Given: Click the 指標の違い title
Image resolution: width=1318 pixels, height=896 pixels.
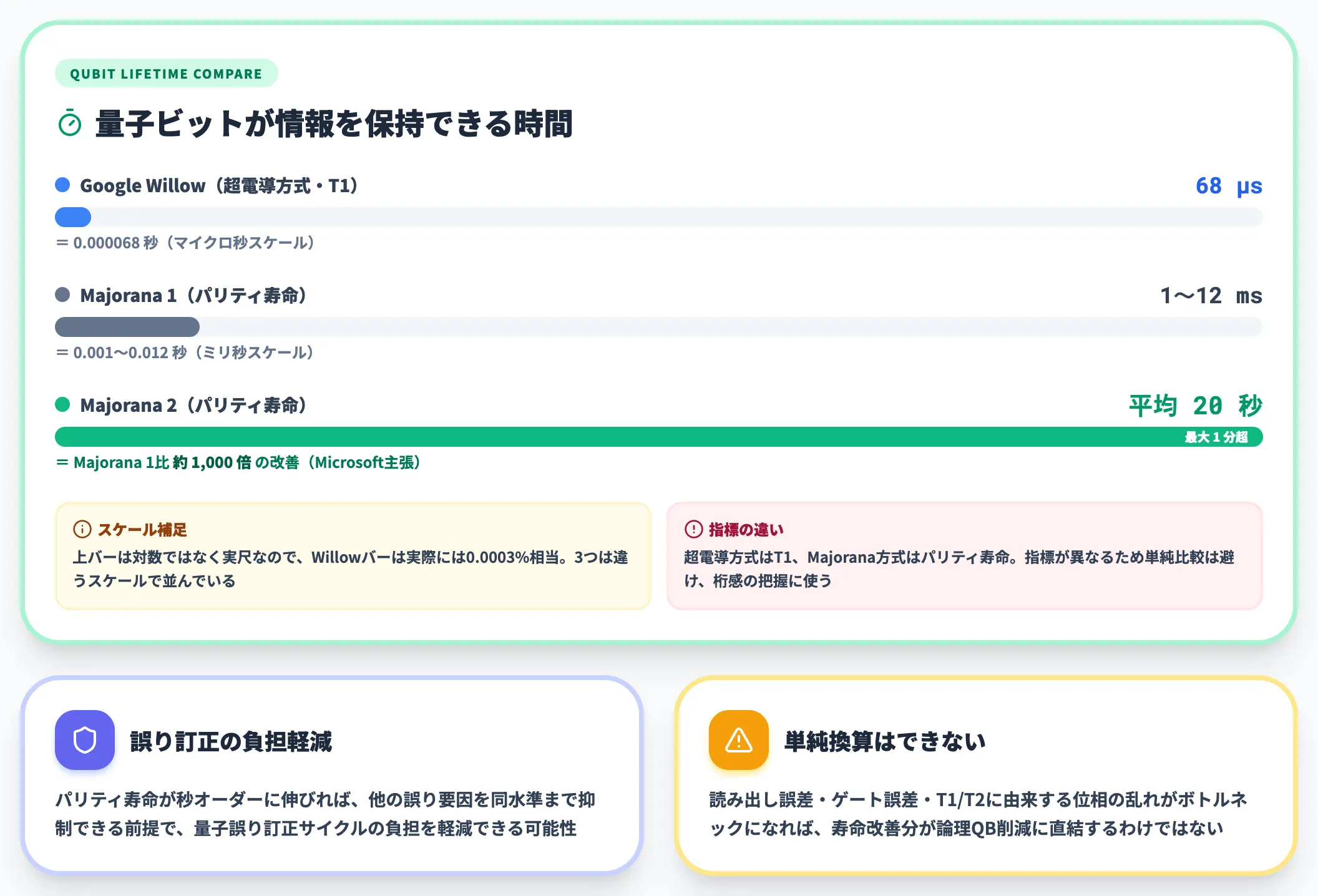Looking at the screenshot, I should pyautogui.click(x=746, y=530).
